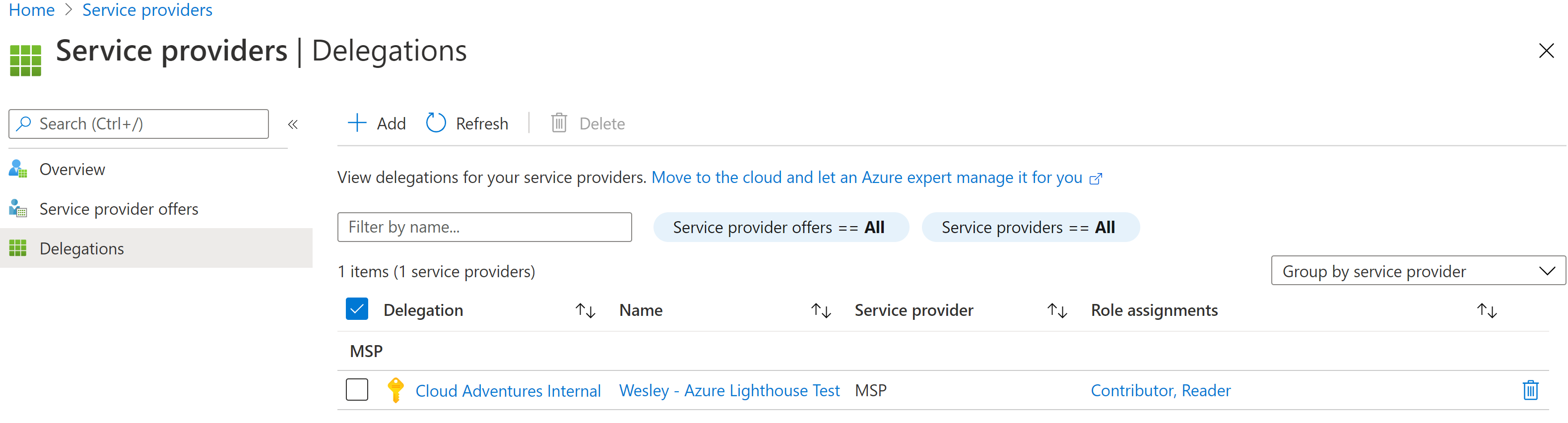The image size is (1568, 423).
Task: Click the MSP service provider cell
Action: pyautogui.click(x=870, y=391)
